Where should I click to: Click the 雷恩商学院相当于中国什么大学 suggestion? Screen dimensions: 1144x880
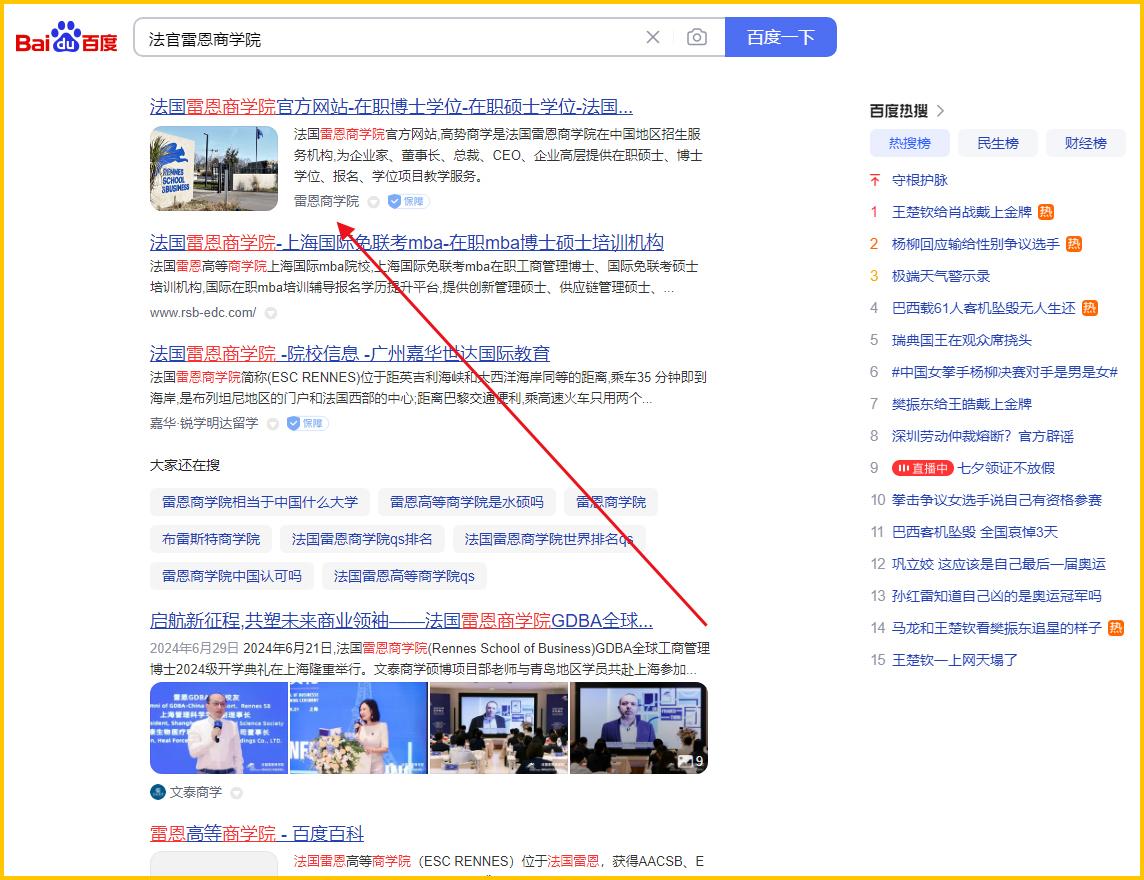[x=260, y=502]
